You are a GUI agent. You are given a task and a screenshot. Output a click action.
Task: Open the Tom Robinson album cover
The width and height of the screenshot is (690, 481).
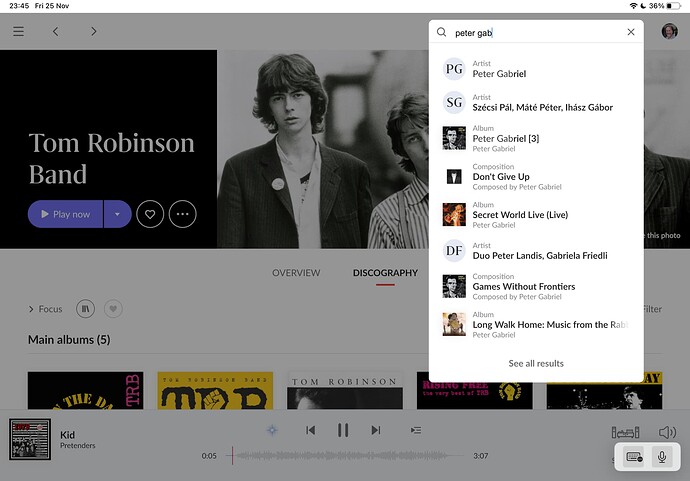coord(345,391)
